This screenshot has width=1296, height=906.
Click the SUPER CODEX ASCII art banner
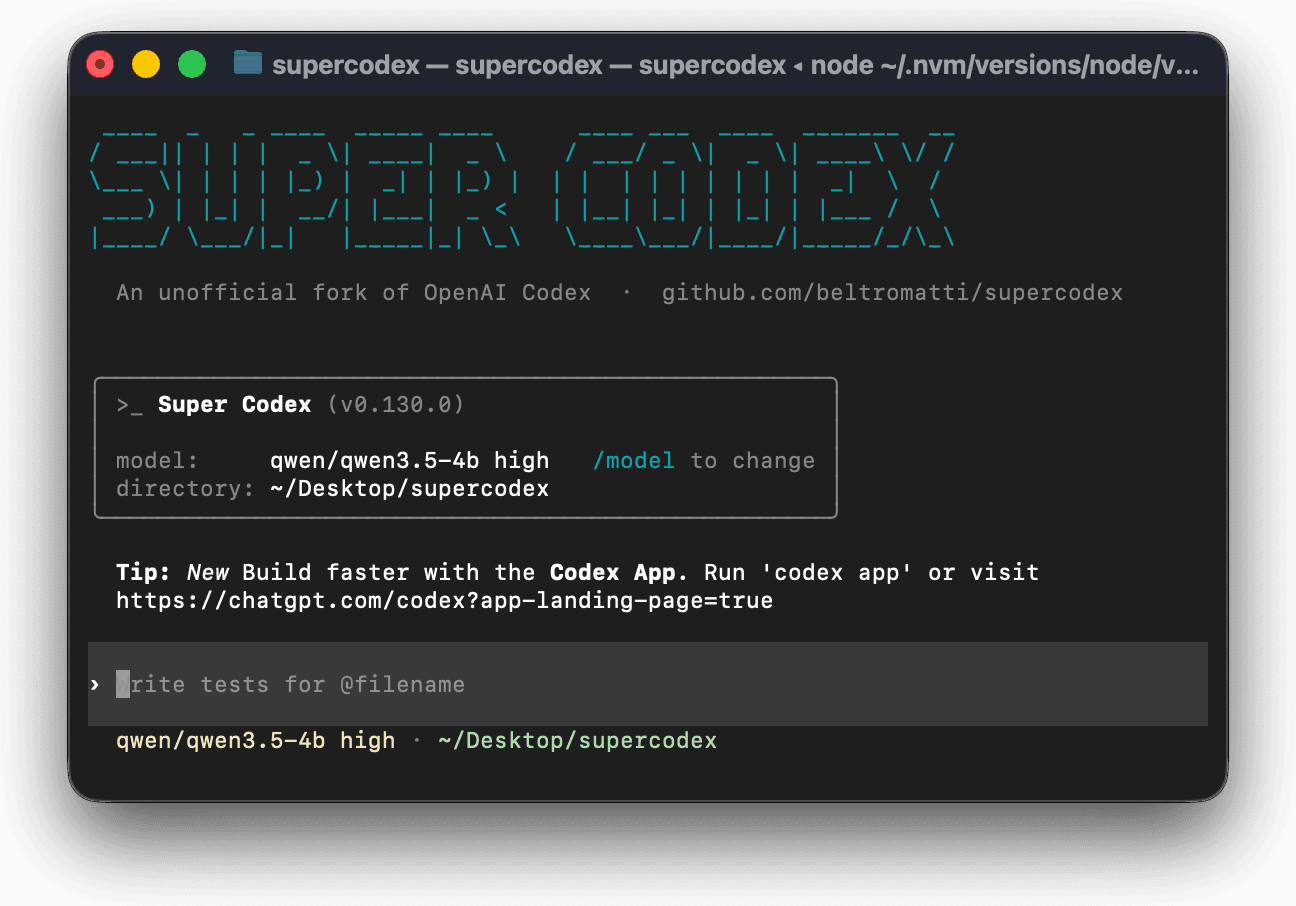click(x=523, y=190)
